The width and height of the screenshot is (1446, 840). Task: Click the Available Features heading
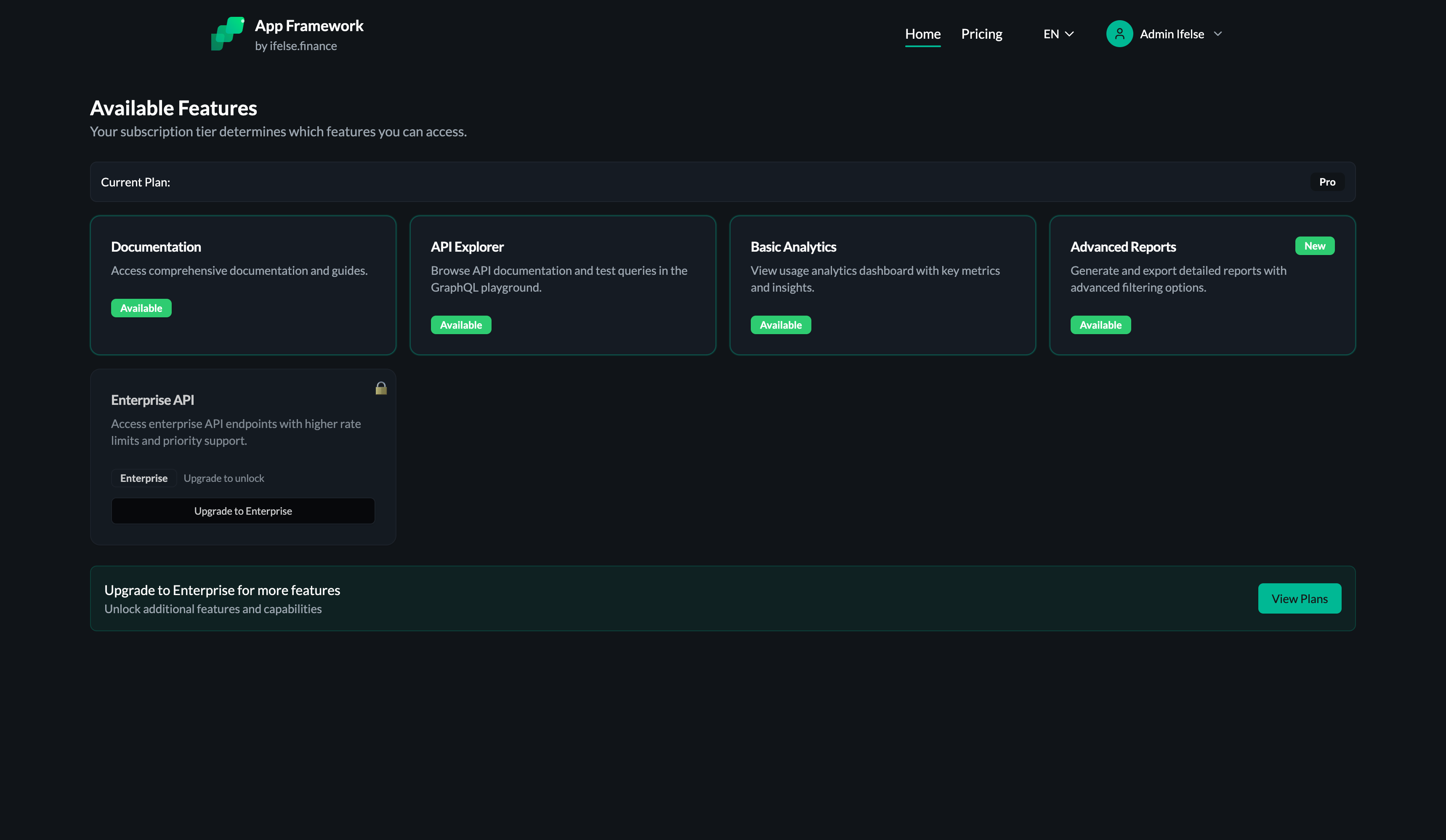[x=173, y=108]
